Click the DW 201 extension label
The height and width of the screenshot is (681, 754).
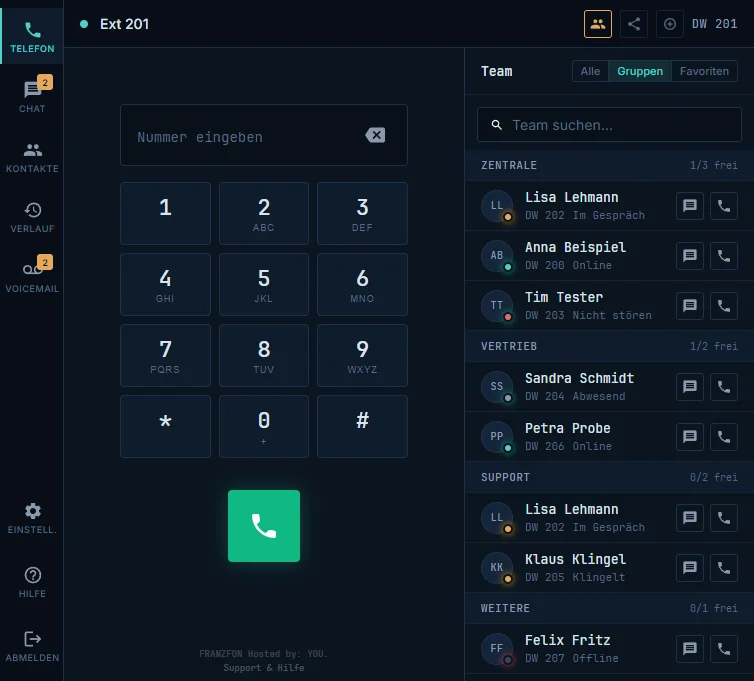click(714, 24)
